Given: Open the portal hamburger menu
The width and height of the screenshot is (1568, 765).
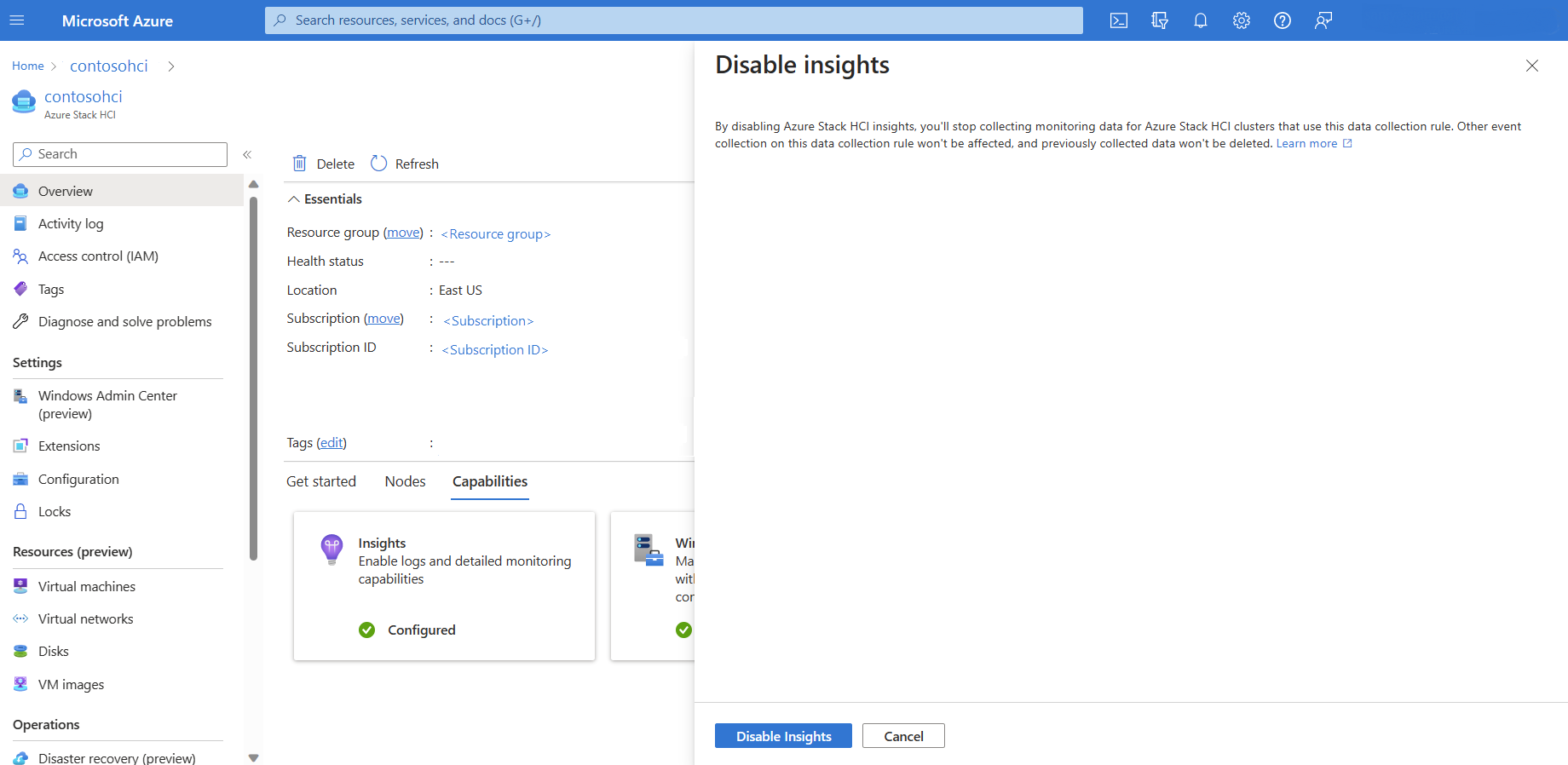Looking at the screenshot, I should (17, 20).
